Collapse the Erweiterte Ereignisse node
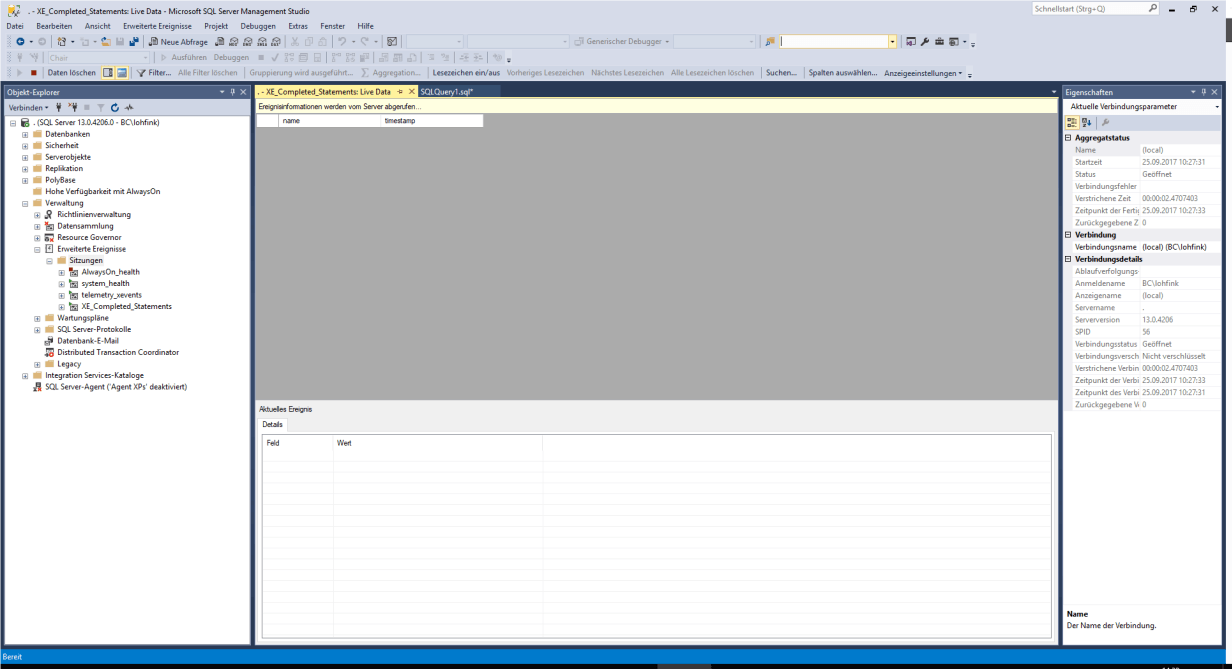1232x669 pixels. [37, 249]
